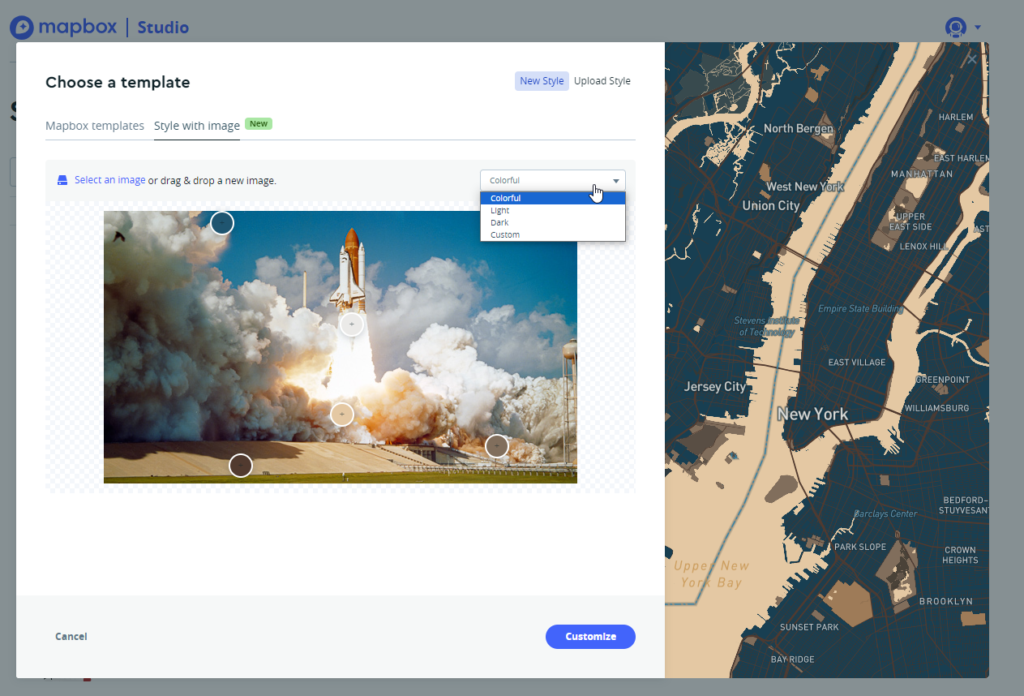This screenshot has height=696, width=1024.
Task: Select the Style with image tab
Action: tap(196, 126)
